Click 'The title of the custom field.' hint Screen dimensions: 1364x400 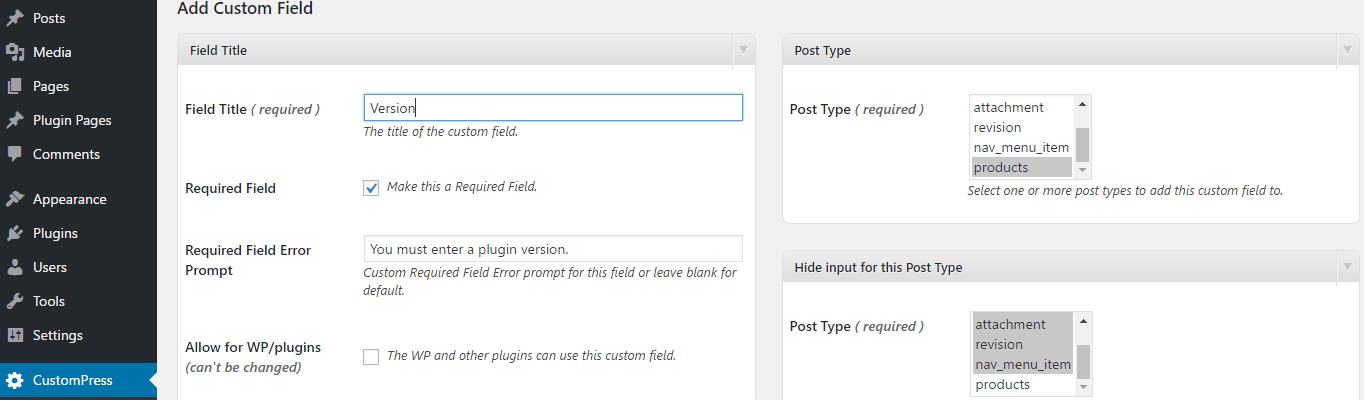[440, 132]
